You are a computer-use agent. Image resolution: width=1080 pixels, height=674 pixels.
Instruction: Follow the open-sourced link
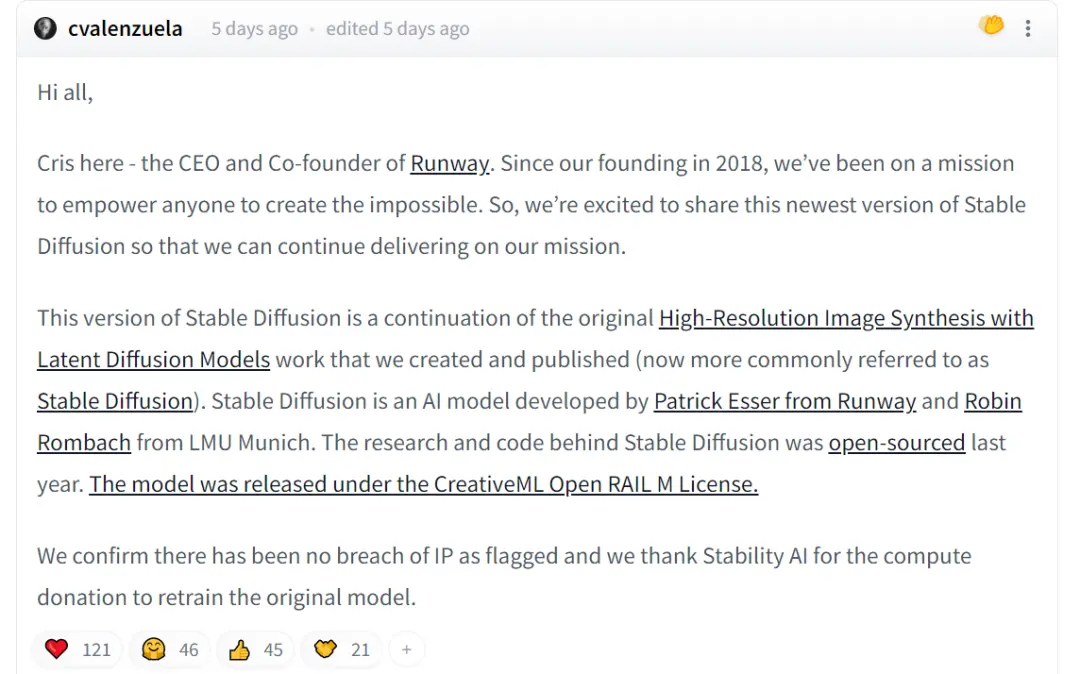point(896,442)
